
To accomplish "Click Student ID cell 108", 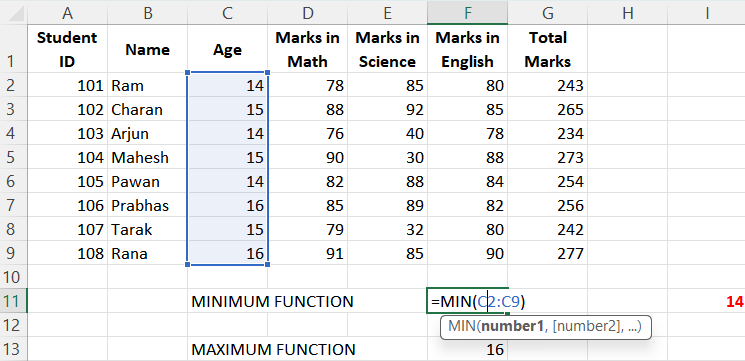I will pos(67,253).
